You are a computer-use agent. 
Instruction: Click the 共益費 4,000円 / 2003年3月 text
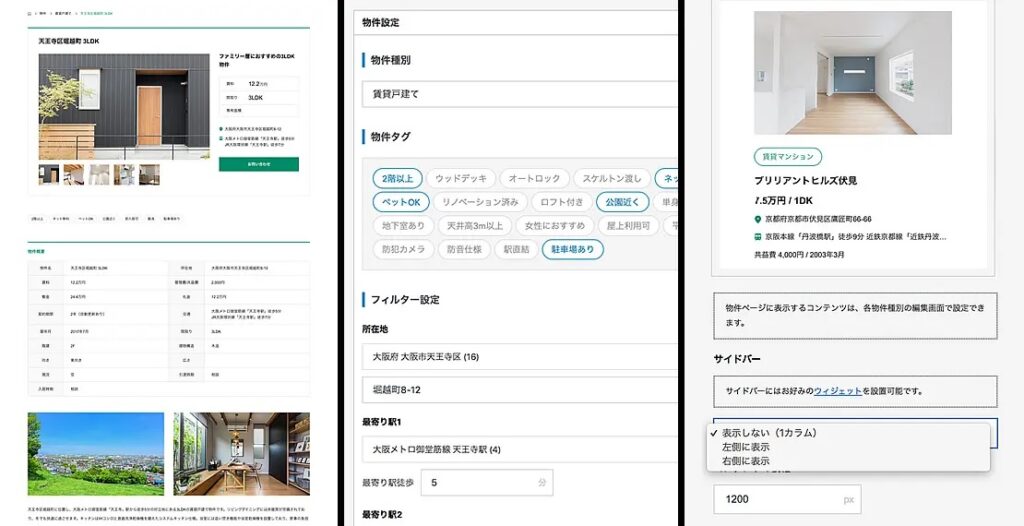click(799, 255)
